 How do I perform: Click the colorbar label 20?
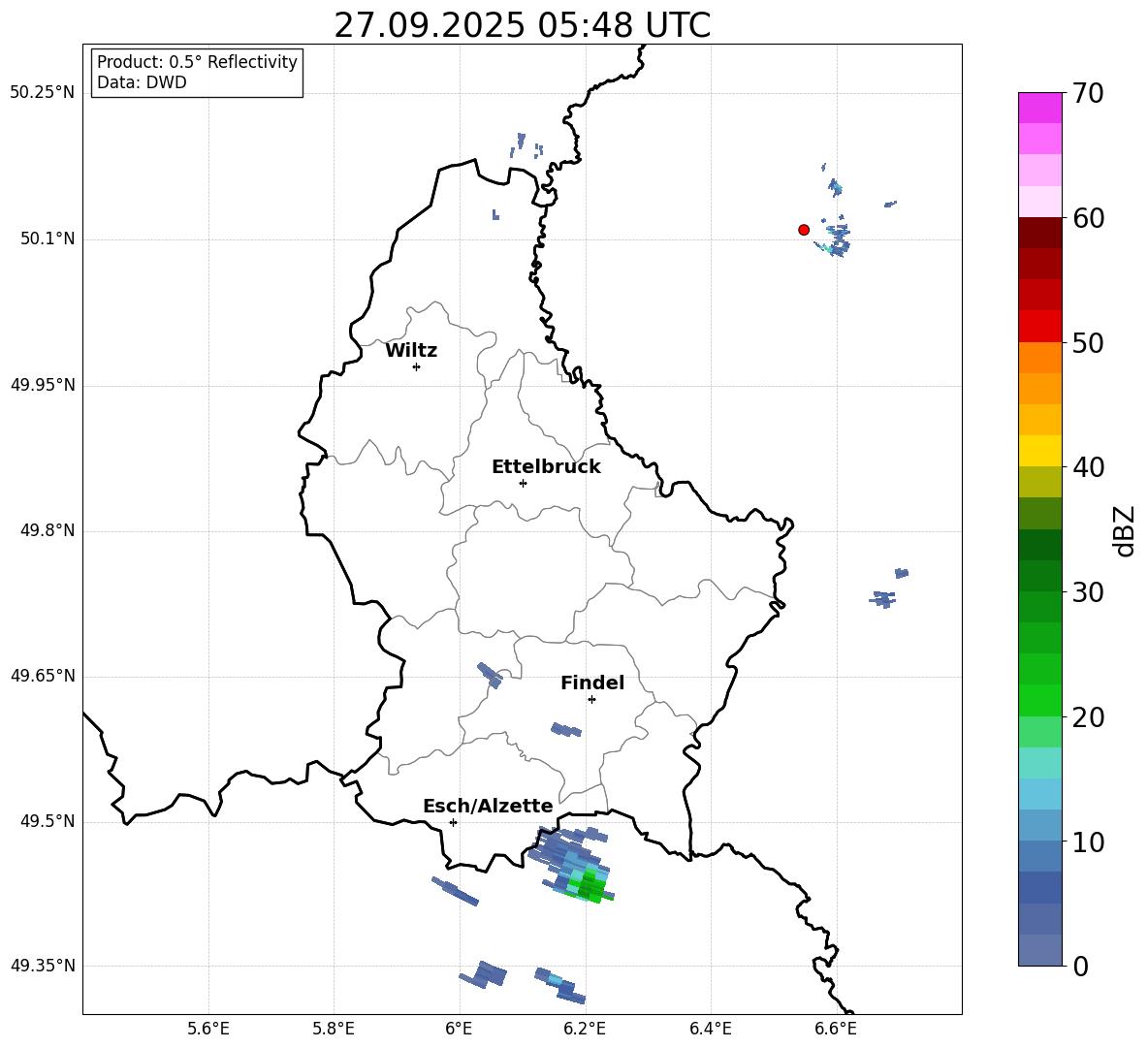pyautogui.click(x=1088, y=717)
